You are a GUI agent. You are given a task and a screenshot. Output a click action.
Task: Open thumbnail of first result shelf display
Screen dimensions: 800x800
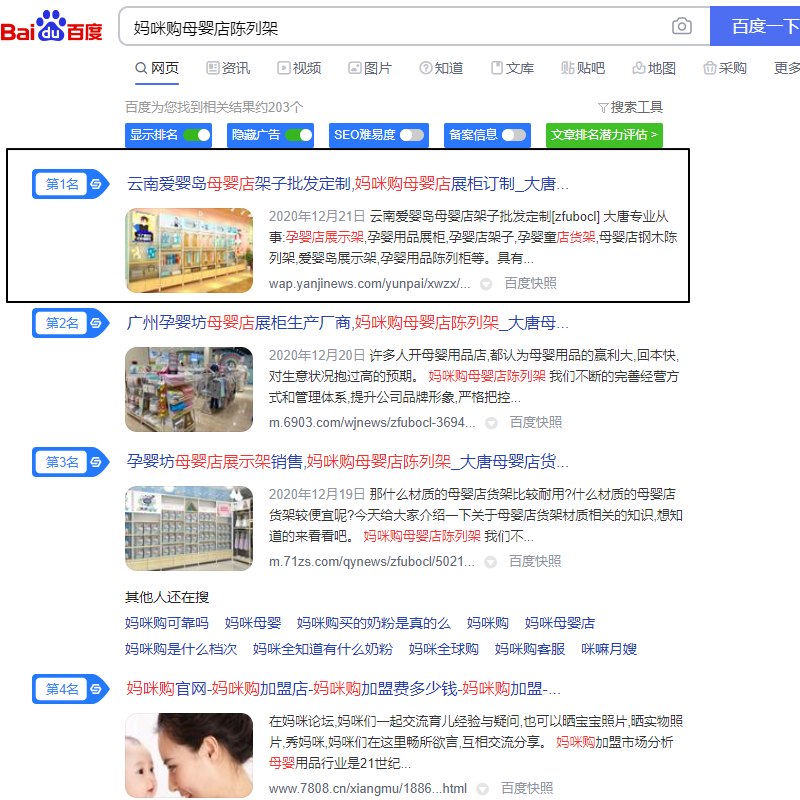click(x=189, y=251)
